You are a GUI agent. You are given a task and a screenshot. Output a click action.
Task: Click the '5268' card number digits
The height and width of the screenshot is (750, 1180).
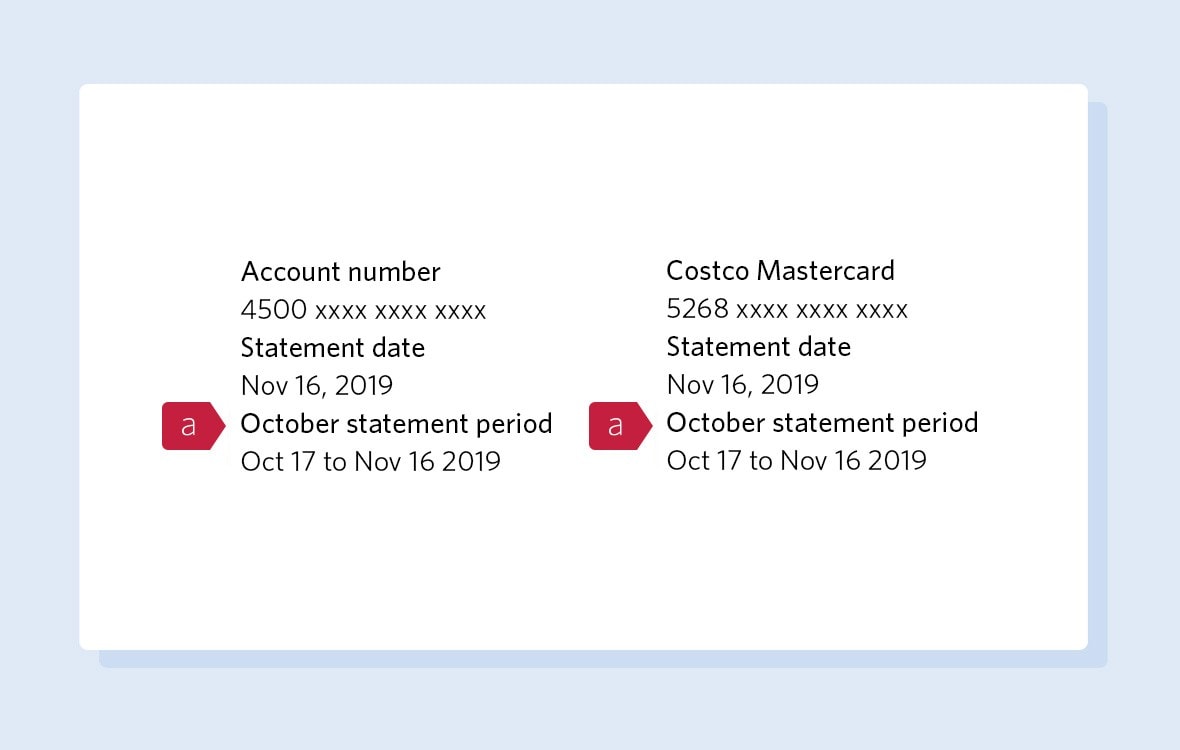tap(698, 308)
